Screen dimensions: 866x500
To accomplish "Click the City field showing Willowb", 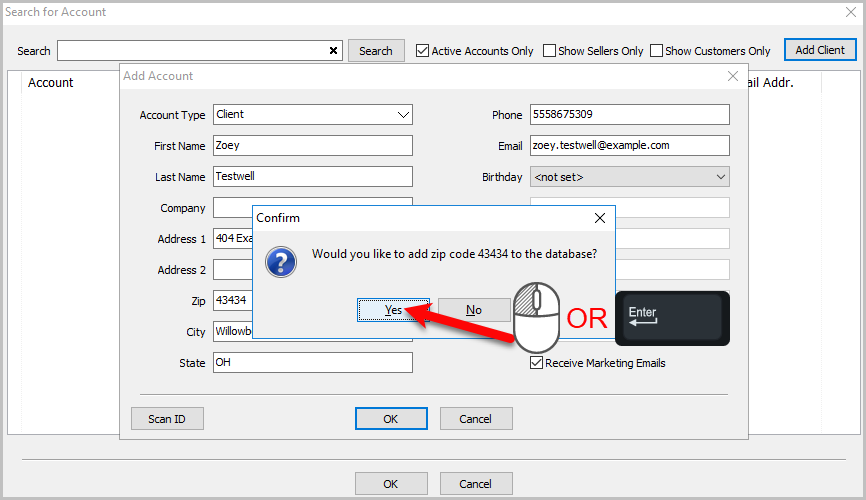I will click(x=233, y=331).
